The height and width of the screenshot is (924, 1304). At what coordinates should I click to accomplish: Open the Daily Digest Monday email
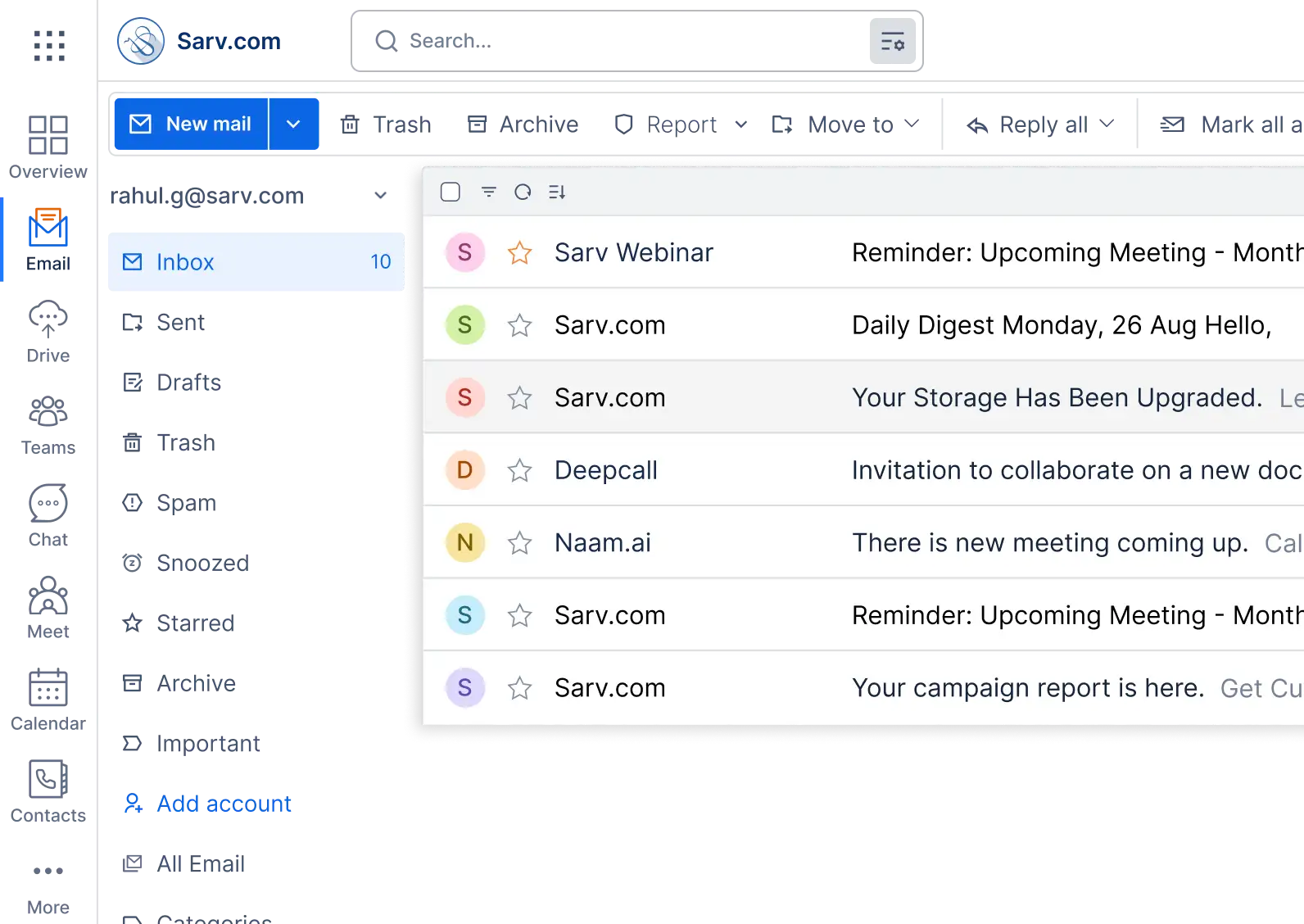(x=863, y=325)
